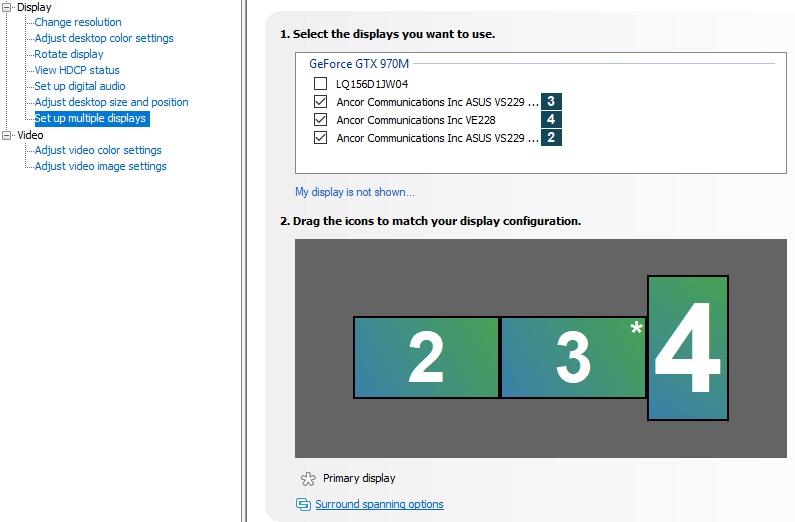Open Change resolution settings
This screenshot has height=522, width=795.
[x=78, y=22]
